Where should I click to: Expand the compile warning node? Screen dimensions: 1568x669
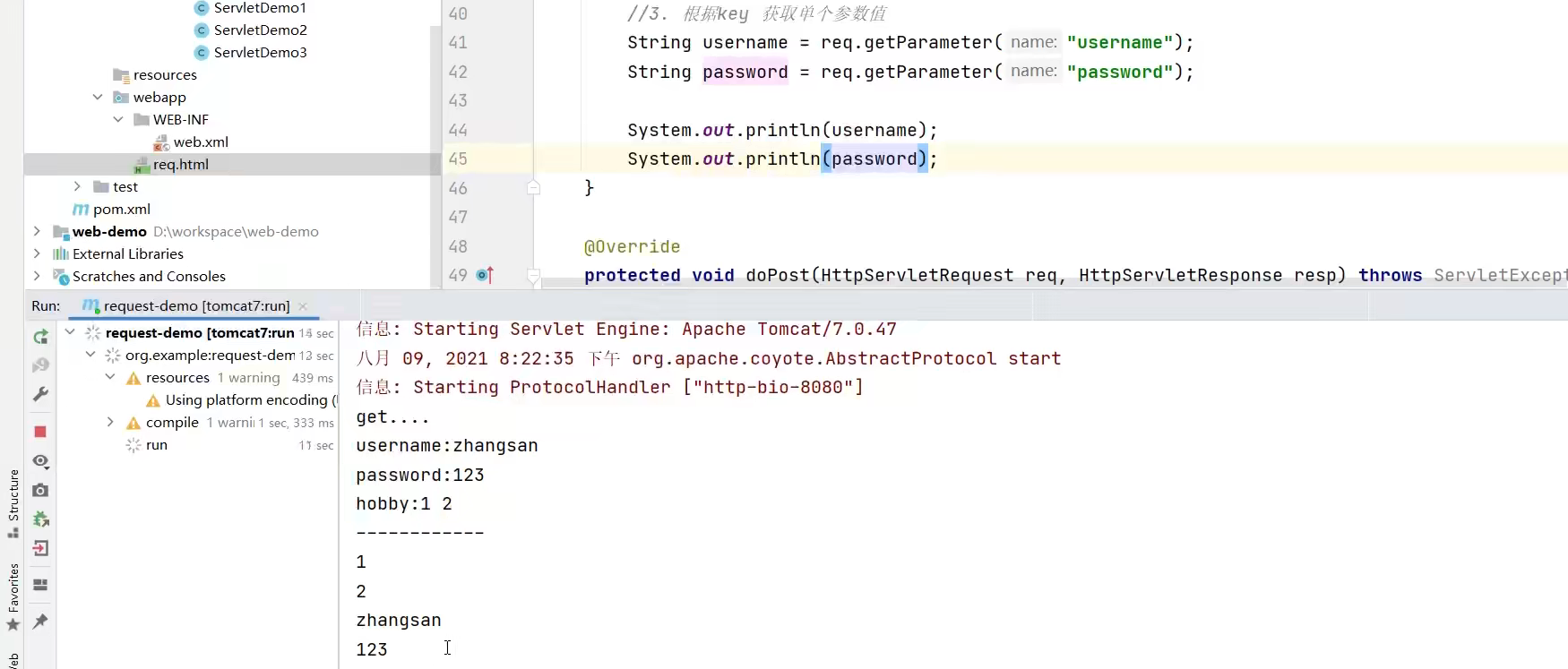click(x=110, y=422)
